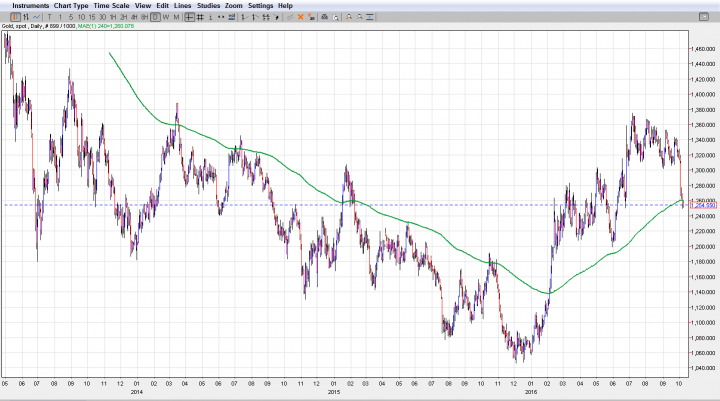Click the red current price label
Image resolution: width=720 pixels, height=401 pixels.
tap(697, 206)
